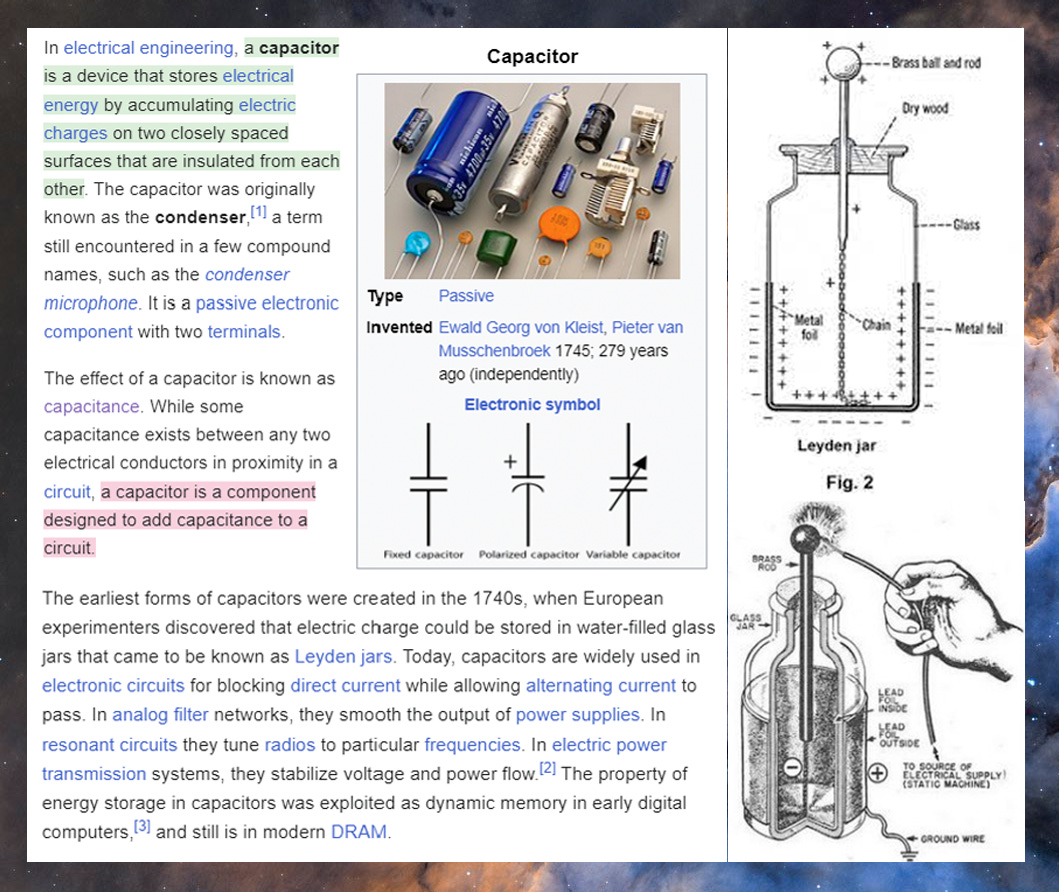The width and height of the screenshot is (1059, 892).
Task: Select the Dry wood diagram label
Action: (925, 108)
